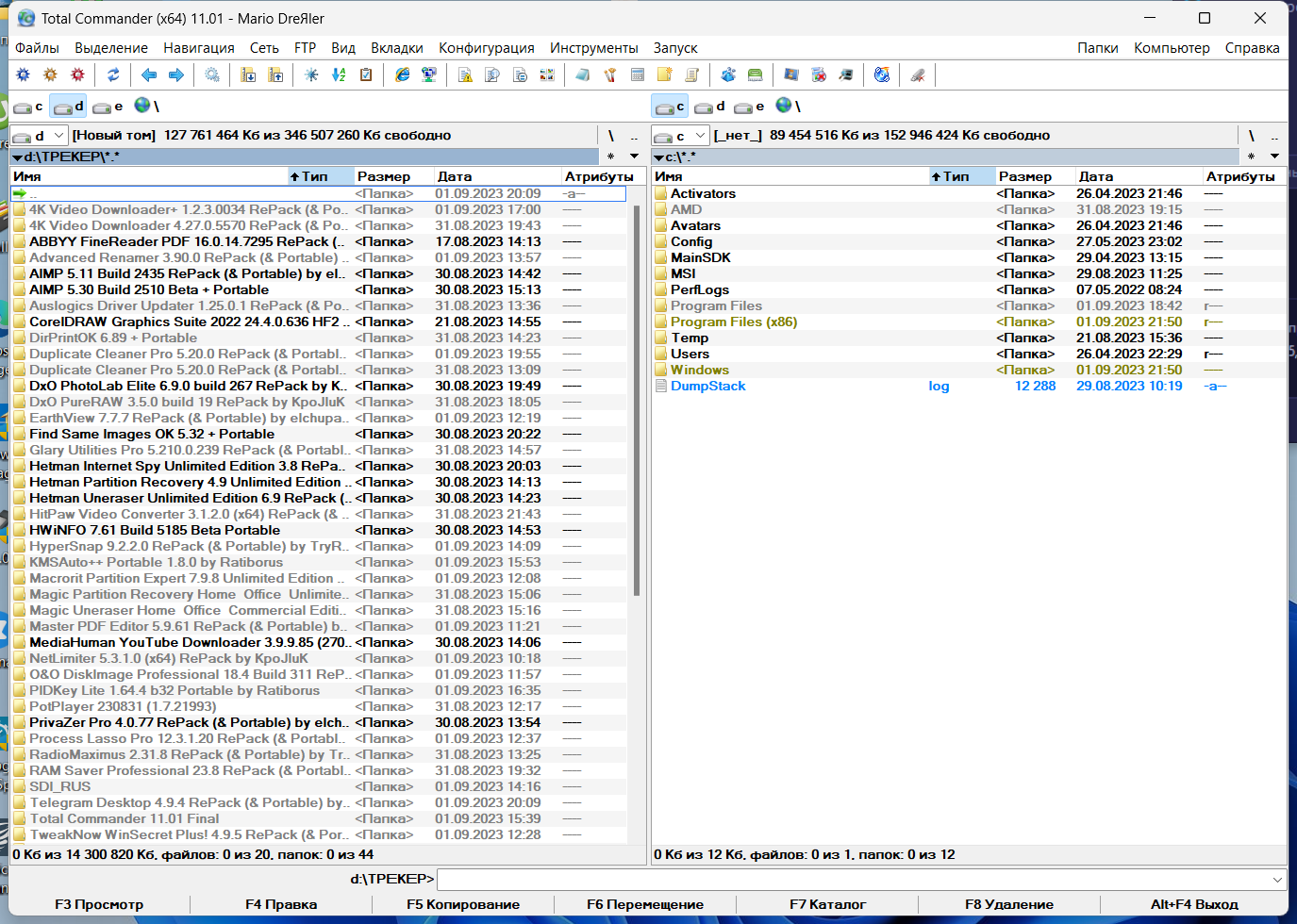Screen dimensions: 1297x924
Task: Click the blue refresh arrows toolbar icon
Action: point(113,74)
